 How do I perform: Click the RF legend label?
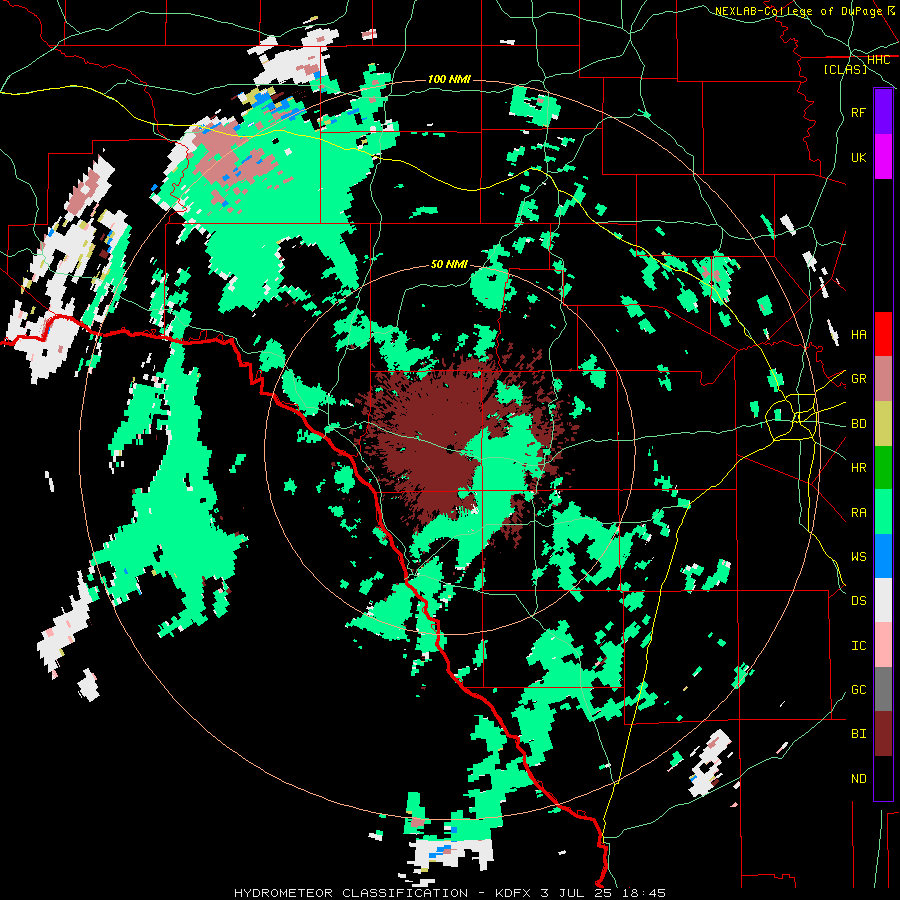(859, 112)
